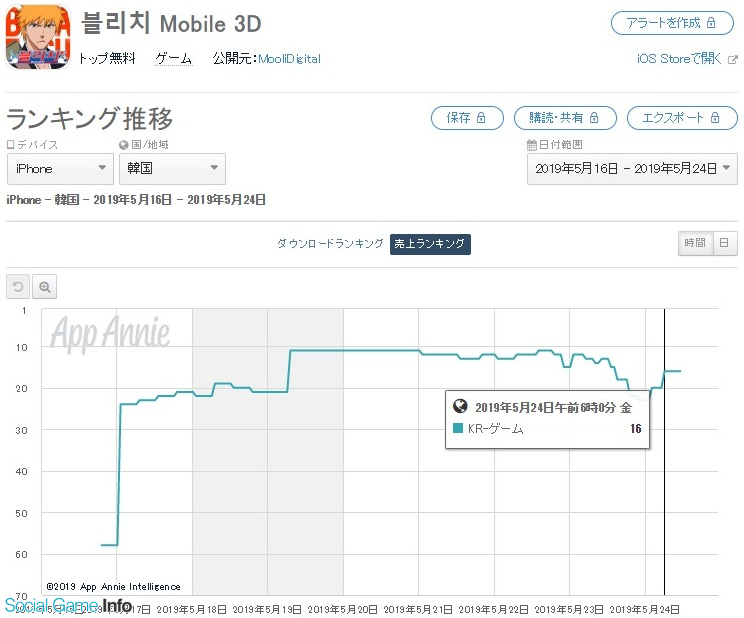
Task: Click the lock icon on 保存 button
Action: pyautogui.click(x=481, y=118)
